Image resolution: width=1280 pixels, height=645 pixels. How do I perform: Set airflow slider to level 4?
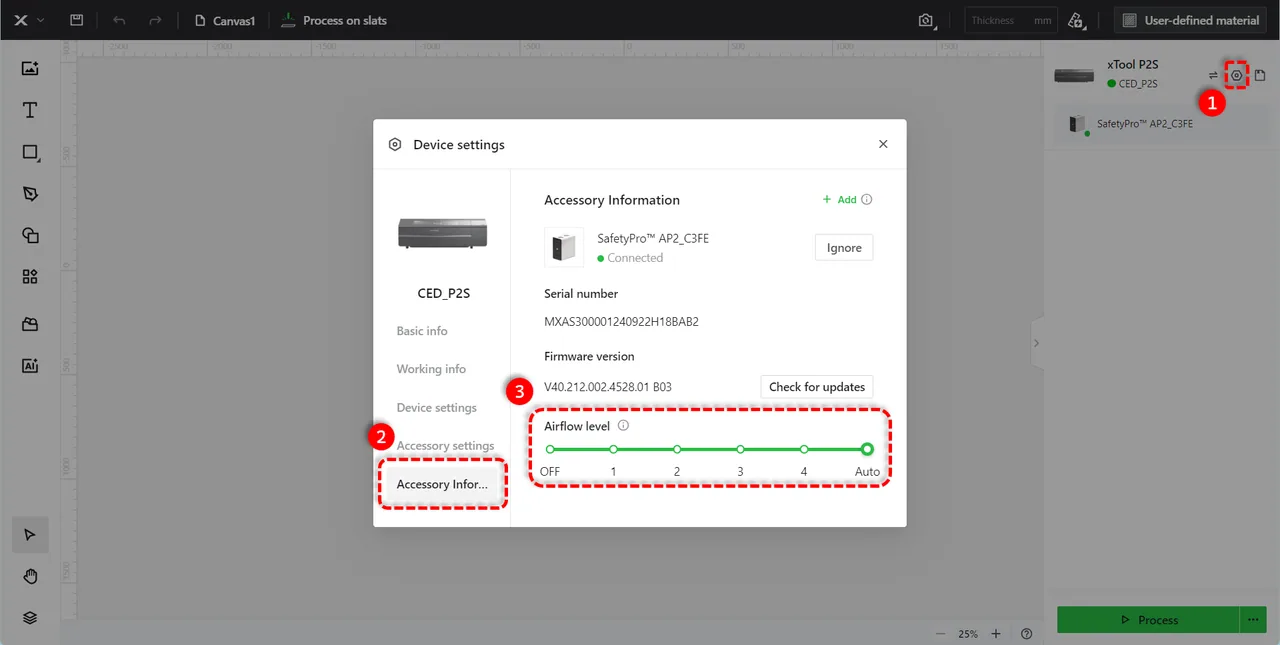point(804,449)
